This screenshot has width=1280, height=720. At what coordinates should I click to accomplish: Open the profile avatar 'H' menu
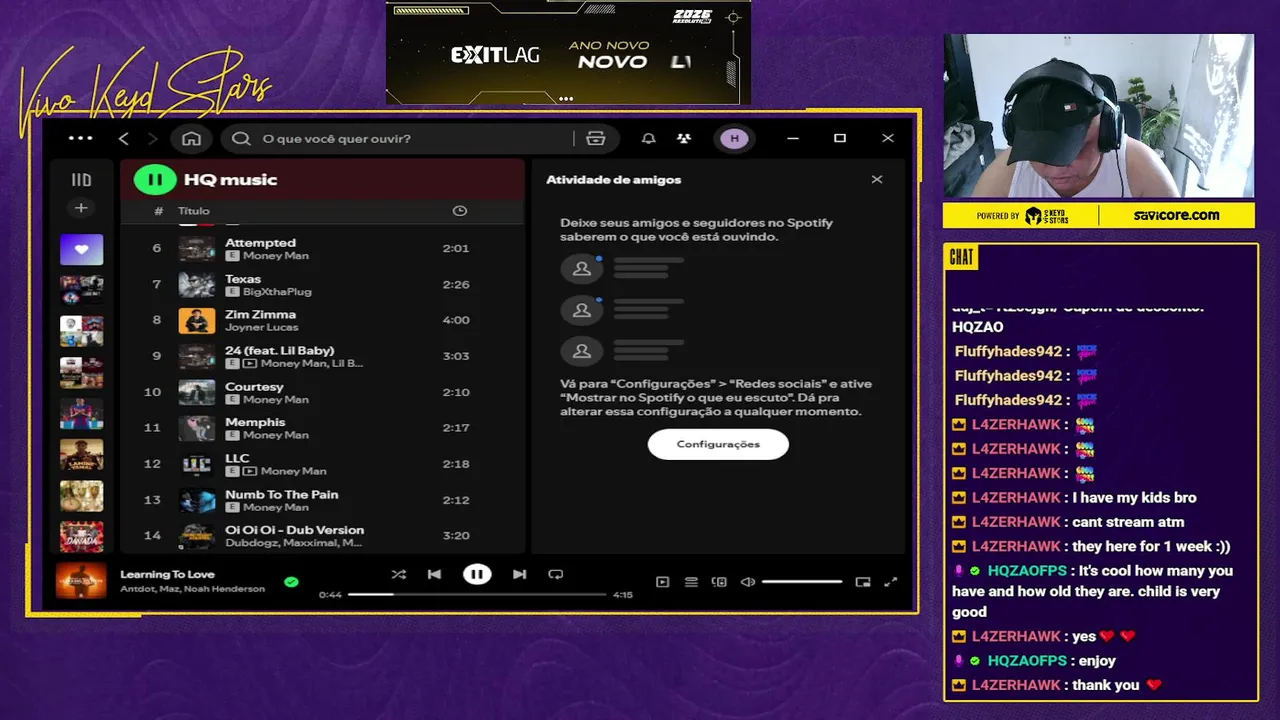point(735,138)
